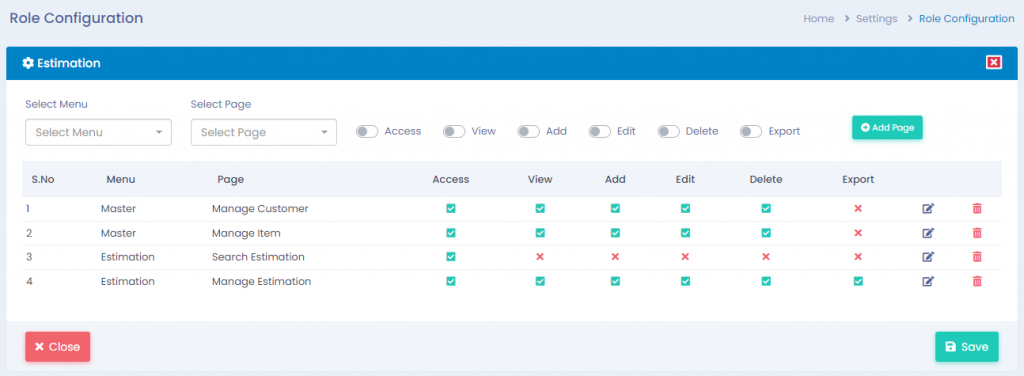
Task: Click the Estimation gear icon
Action: [x=27, y=63]
